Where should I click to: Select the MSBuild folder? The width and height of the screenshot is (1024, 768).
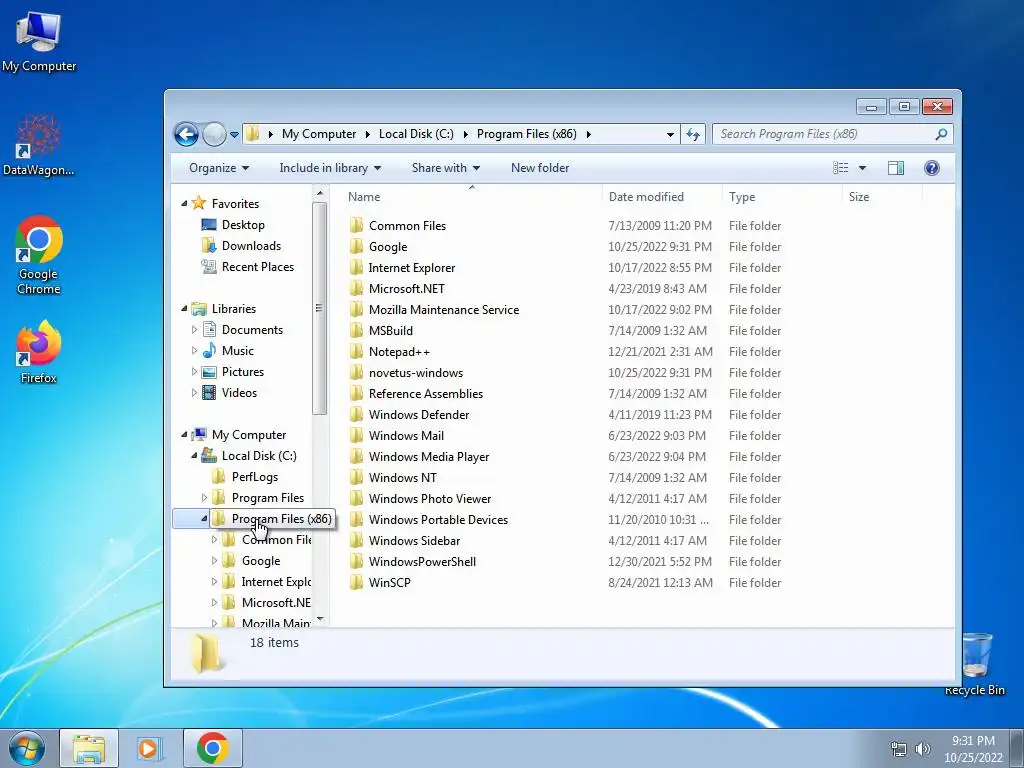(391, 330)
